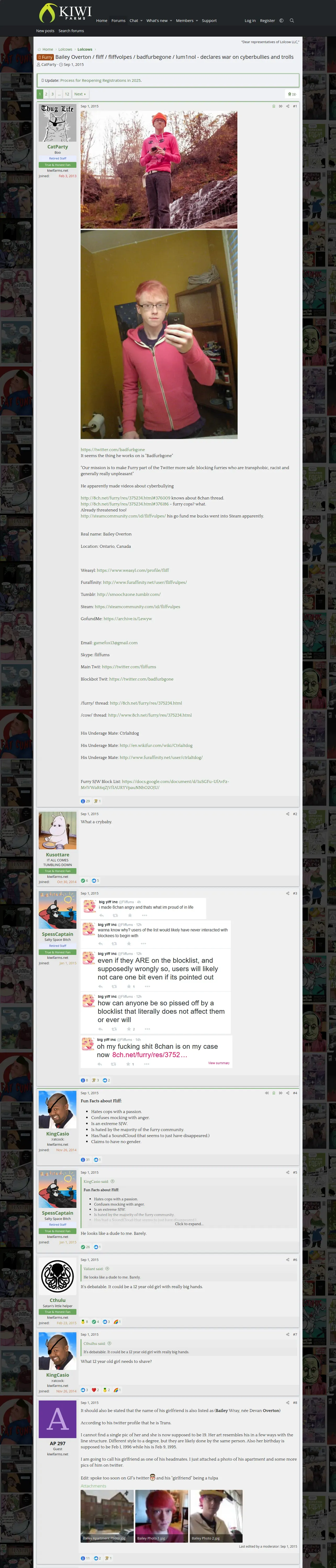
Task: Click the Kusottare username
Action: click(x=57, y=855)
